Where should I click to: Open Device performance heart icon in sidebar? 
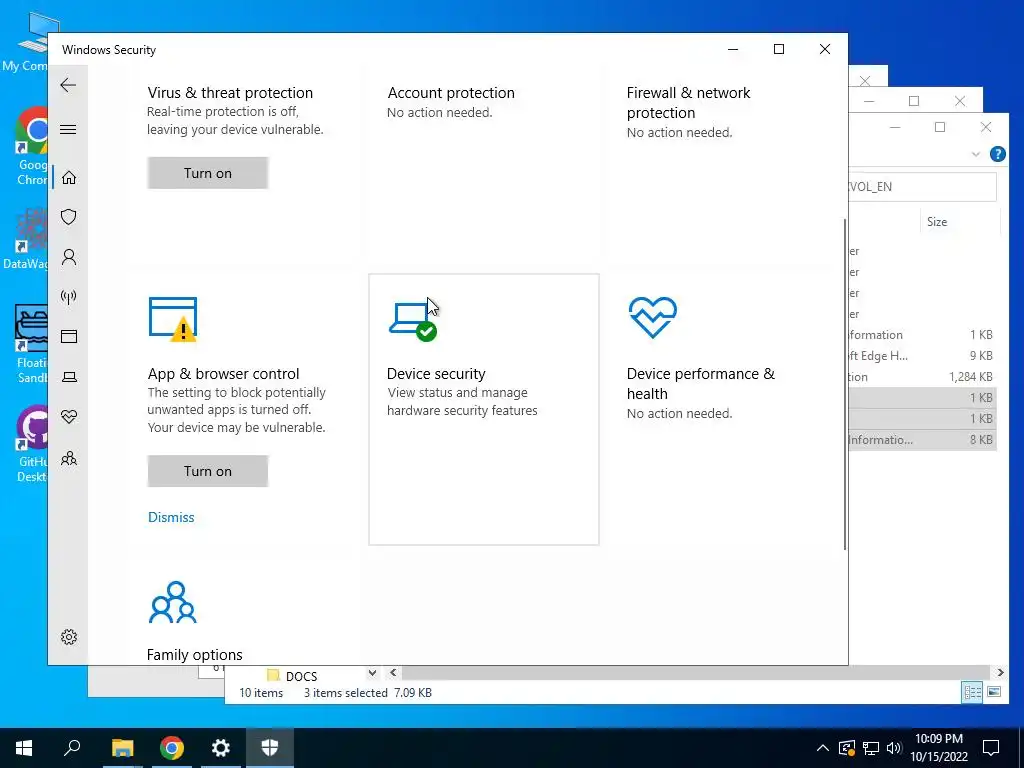coord(69,417)
